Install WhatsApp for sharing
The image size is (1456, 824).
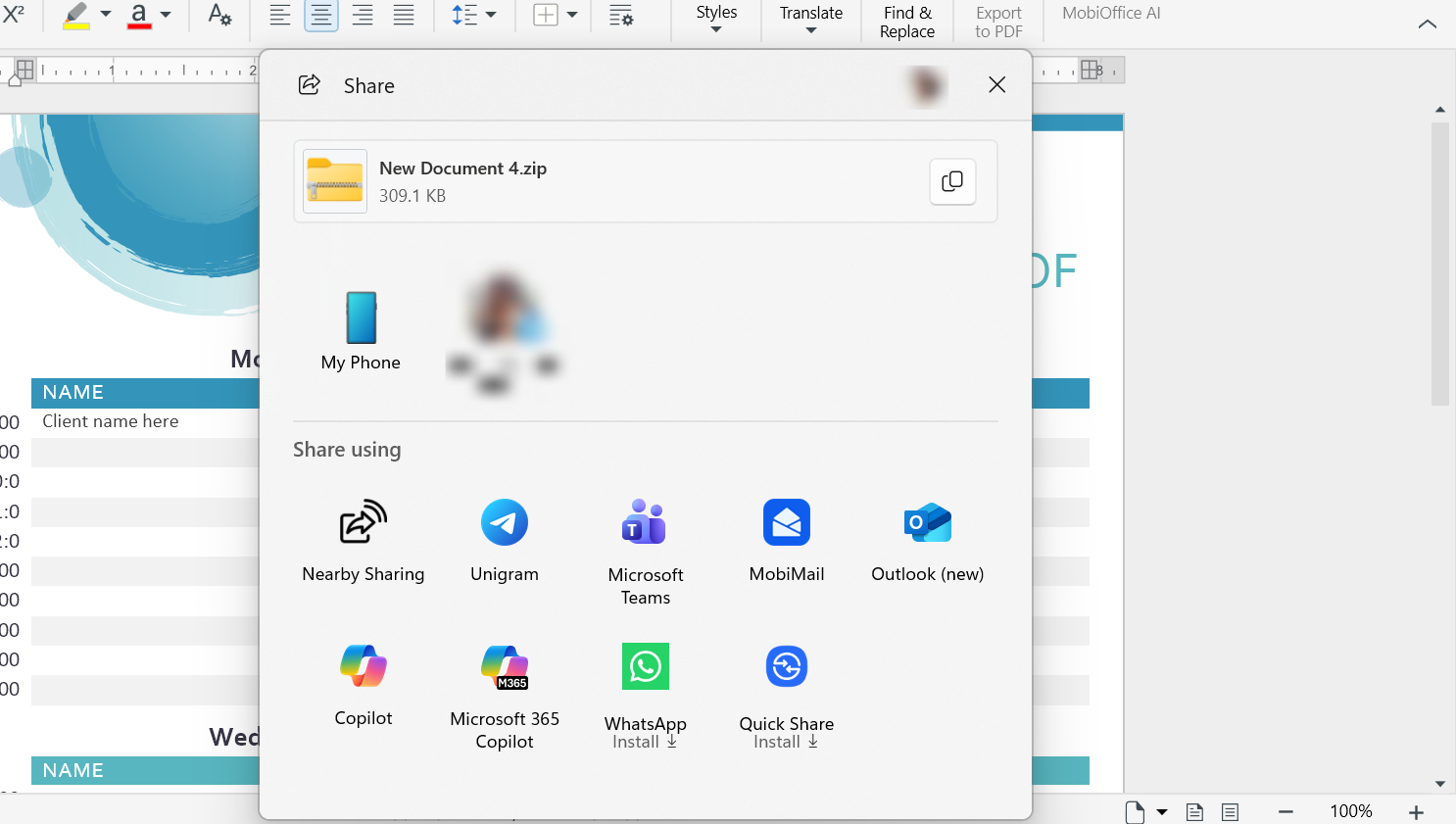[646, 697]
